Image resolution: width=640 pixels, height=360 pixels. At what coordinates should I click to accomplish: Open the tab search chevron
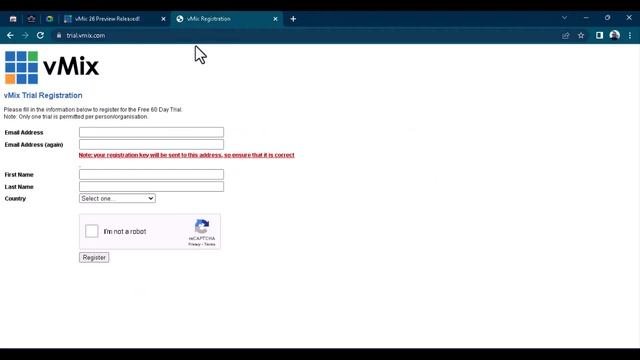pyautogui.click(x=564, y=18)
